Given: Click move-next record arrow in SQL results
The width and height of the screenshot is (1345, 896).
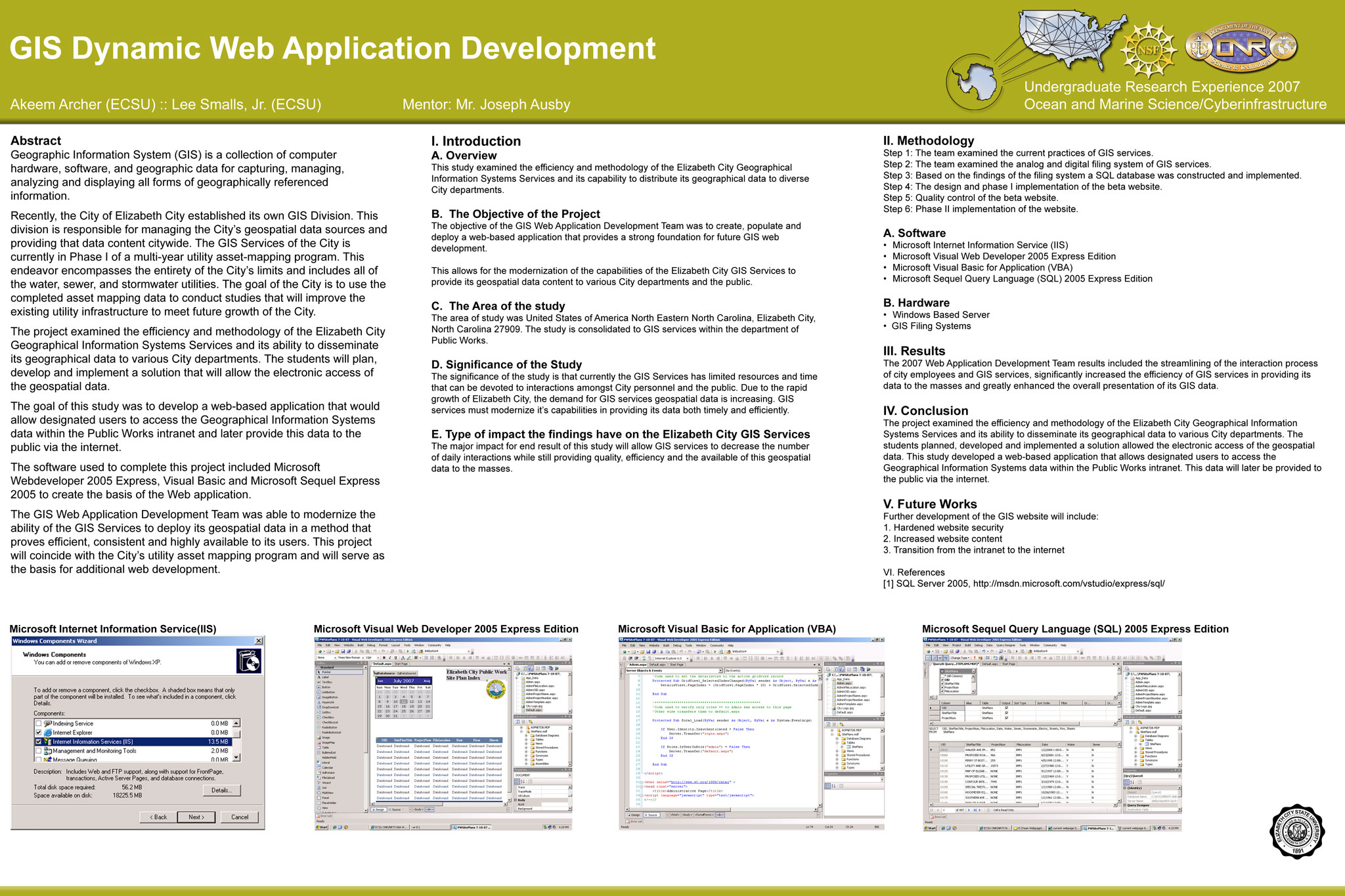Looking at the screenshot, I should coord(969,810).
